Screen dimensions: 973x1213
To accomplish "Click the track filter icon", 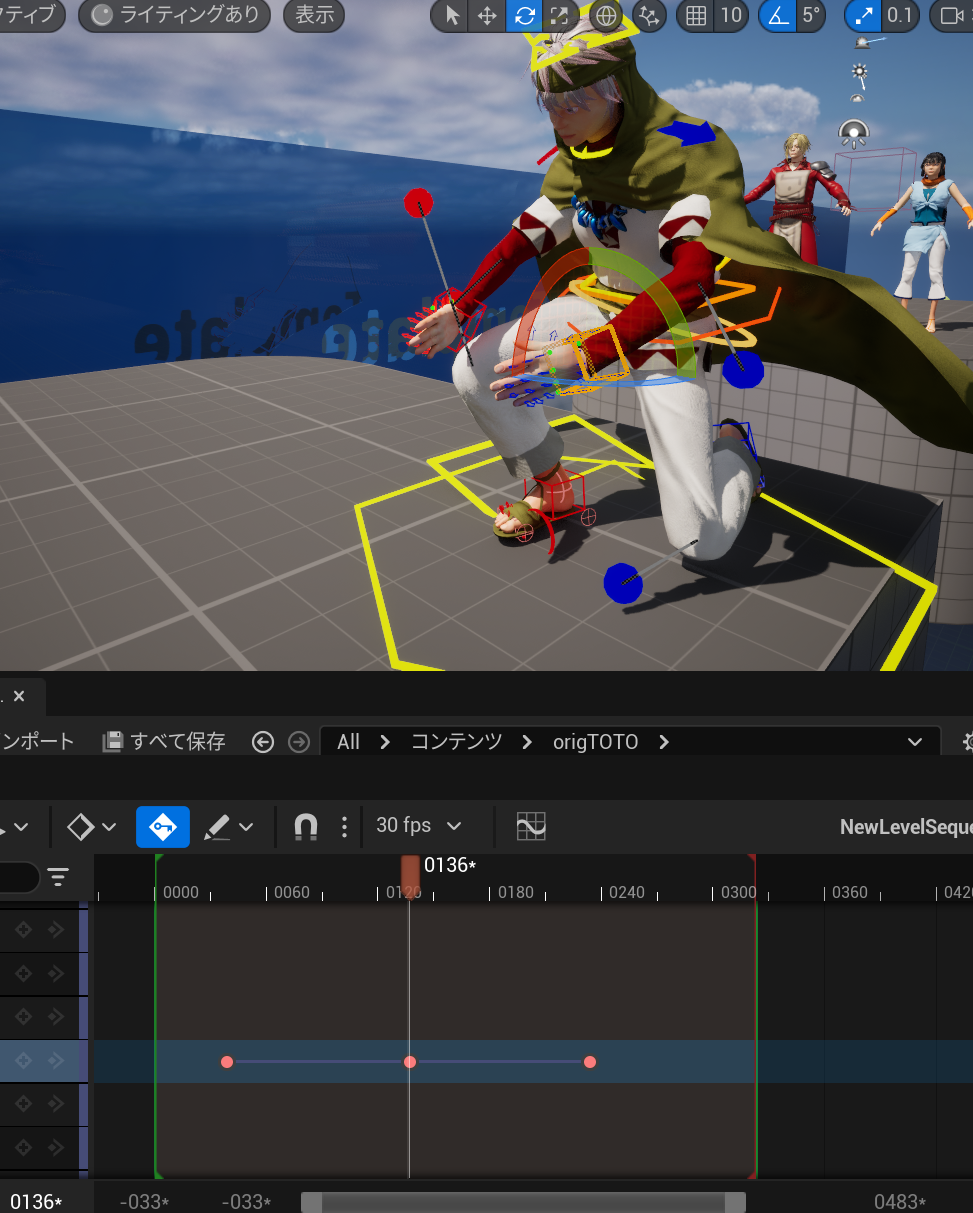I will coord(59,877).
